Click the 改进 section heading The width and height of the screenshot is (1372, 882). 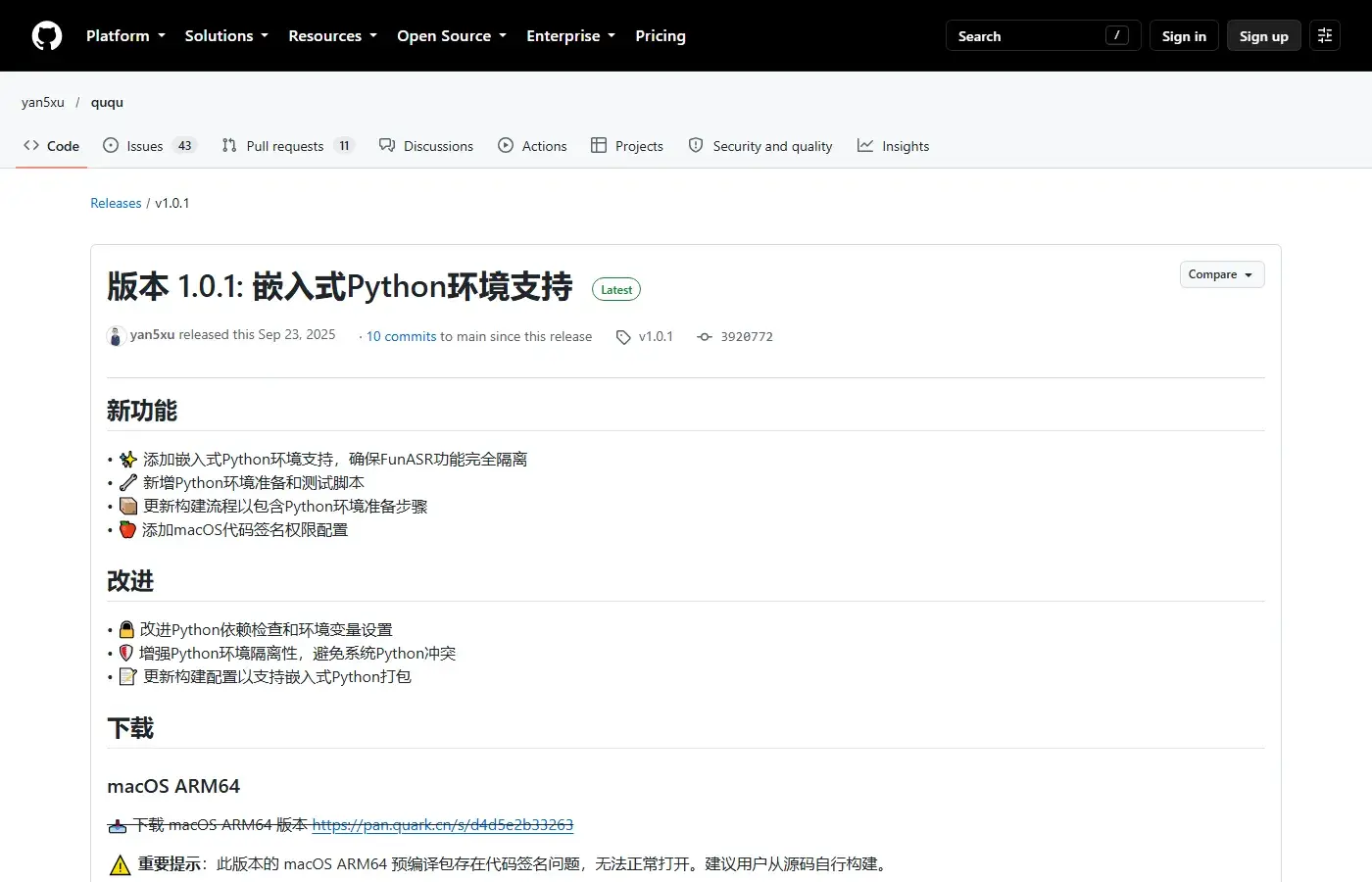[x=130, y=581]
